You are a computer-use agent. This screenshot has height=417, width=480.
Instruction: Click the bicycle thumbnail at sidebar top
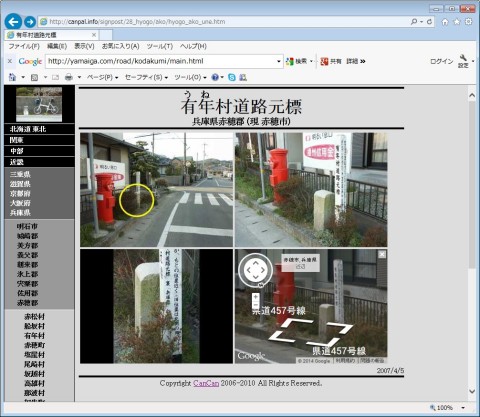click(x=39, y=104)
